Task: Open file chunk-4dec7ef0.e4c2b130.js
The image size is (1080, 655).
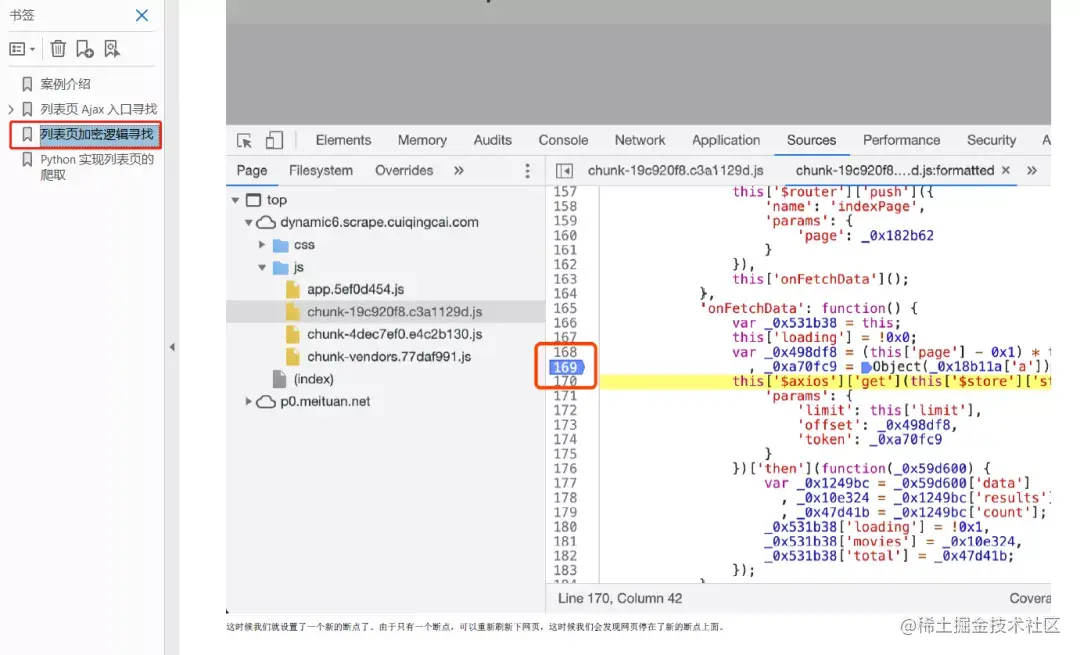Action: (x=394, y=334)
